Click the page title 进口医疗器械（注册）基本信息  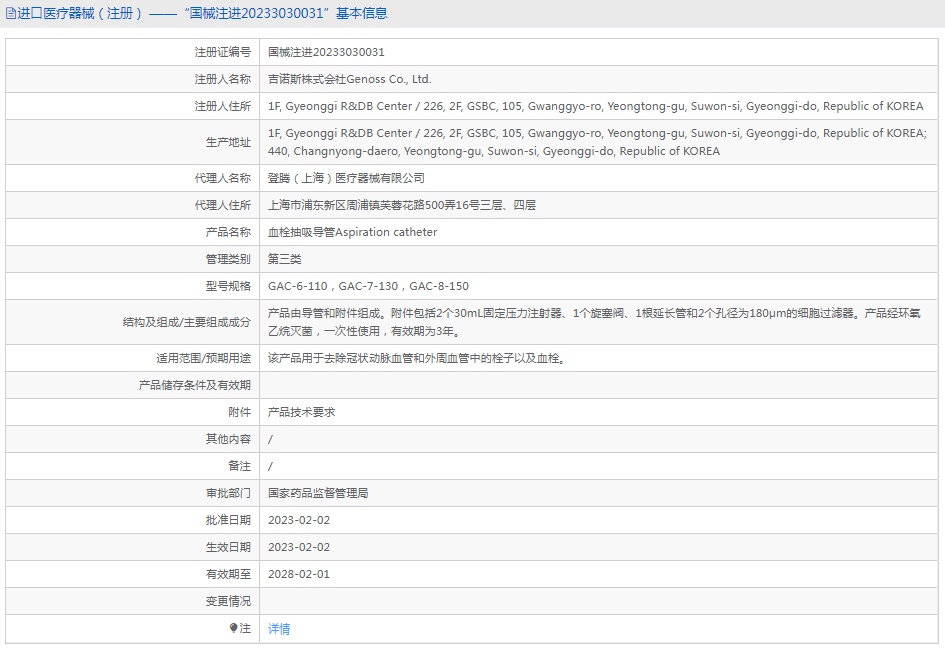click(202, 13)
